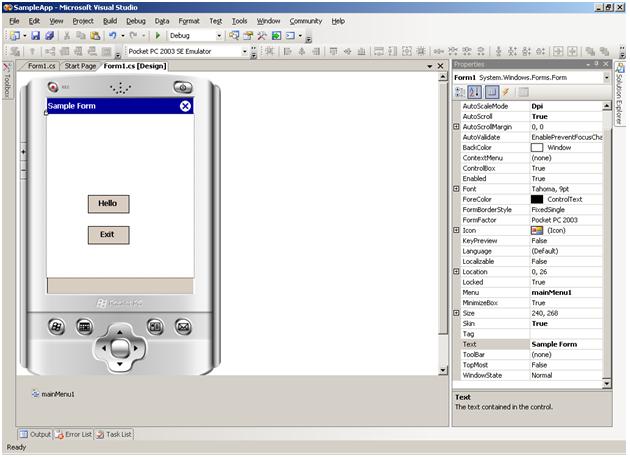The width and height of the screenshot is (630, 457).
Task: Open the active files dropdown arrow in editor
Action: (430, 66)
